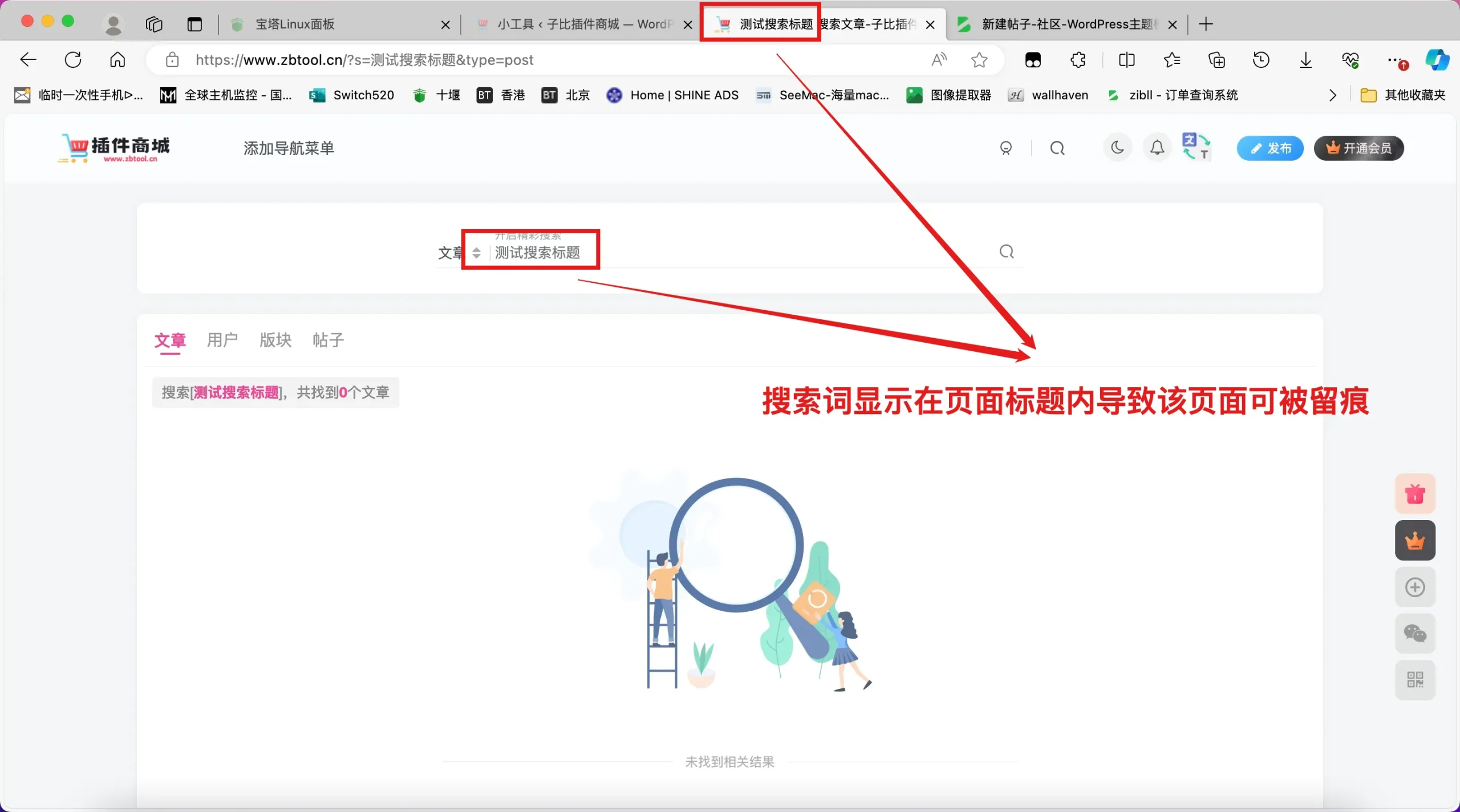
Task: Open the 添加导航菜单 nav link
Action: tap(289, 148)
